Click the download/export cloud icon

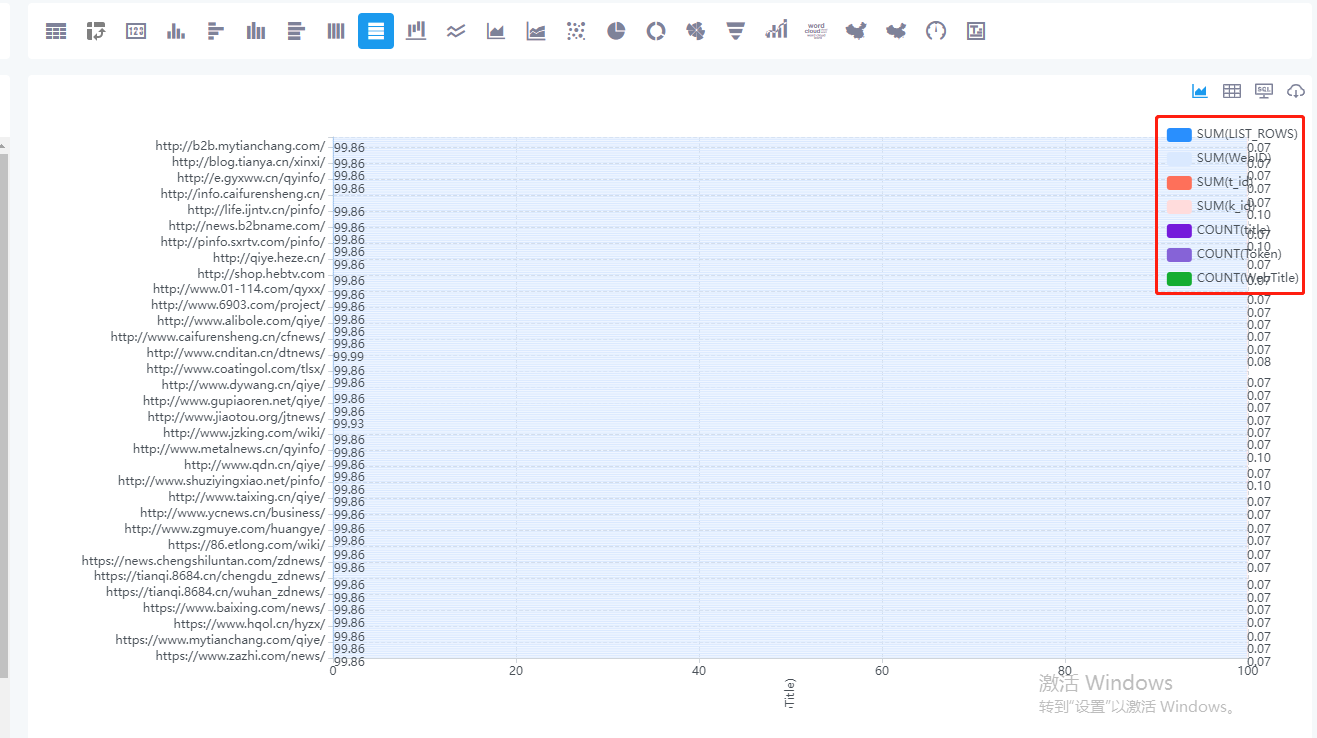click(x=1295, y=90)
